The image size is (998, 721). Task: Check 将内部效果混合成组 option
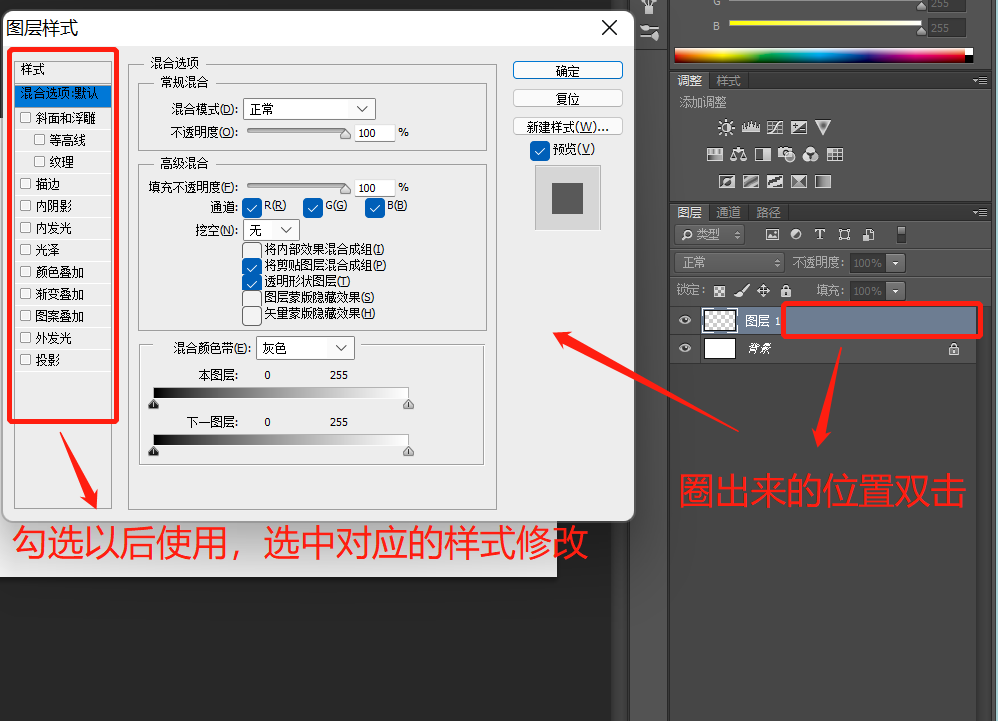(x=252, y=249)
